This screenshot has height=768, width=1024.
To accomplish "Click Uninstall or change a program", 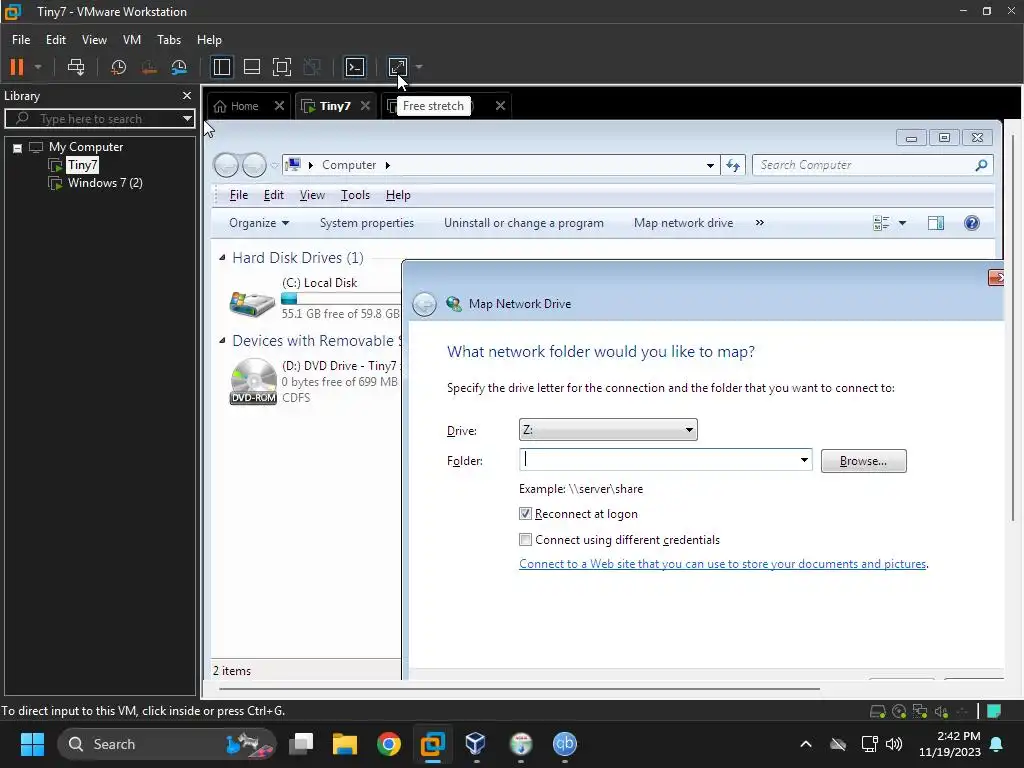I will pos(524,223).
